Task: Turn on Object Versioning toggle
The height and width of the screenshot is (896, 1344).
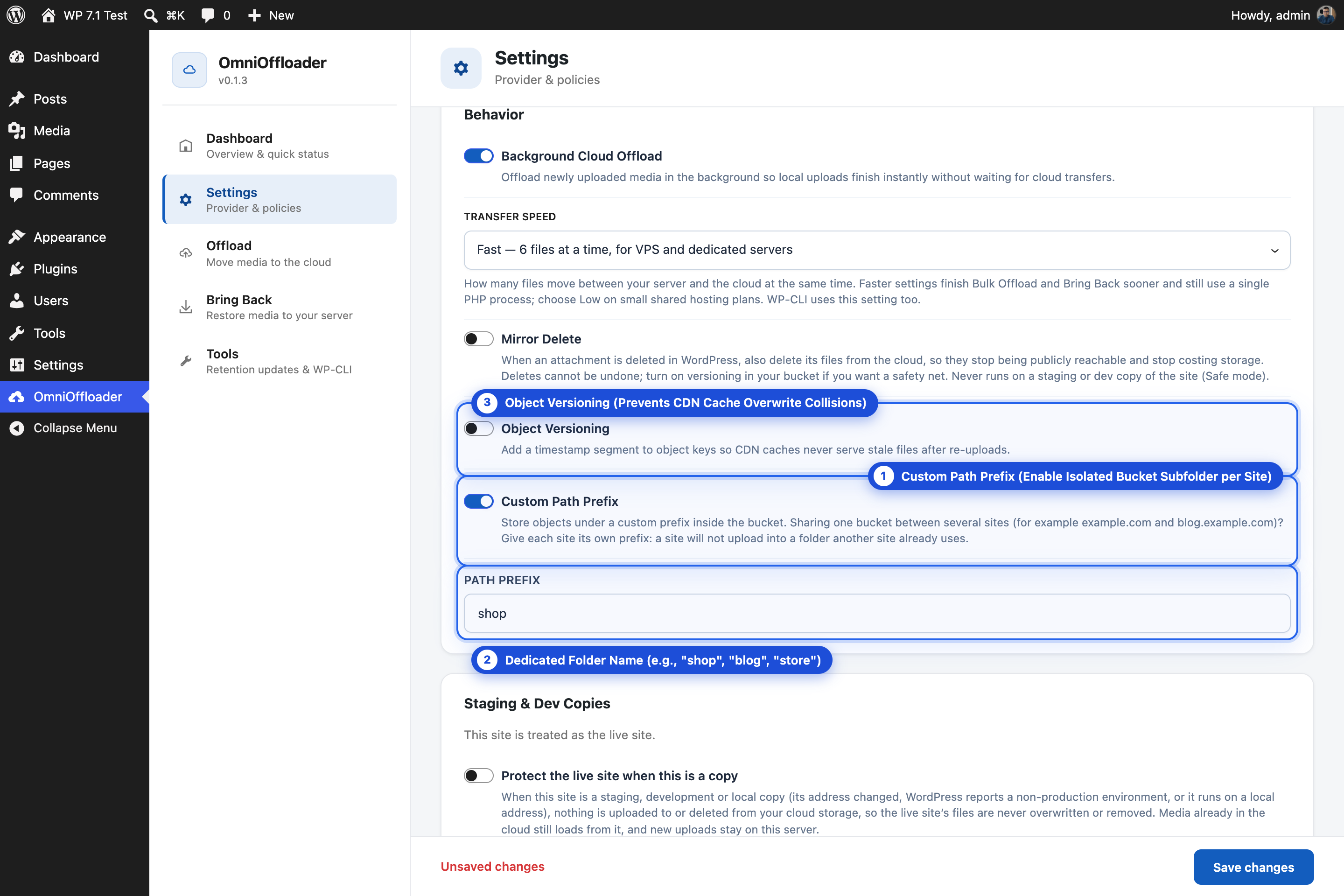Action: pyautogui.click(x=479, y=428)
